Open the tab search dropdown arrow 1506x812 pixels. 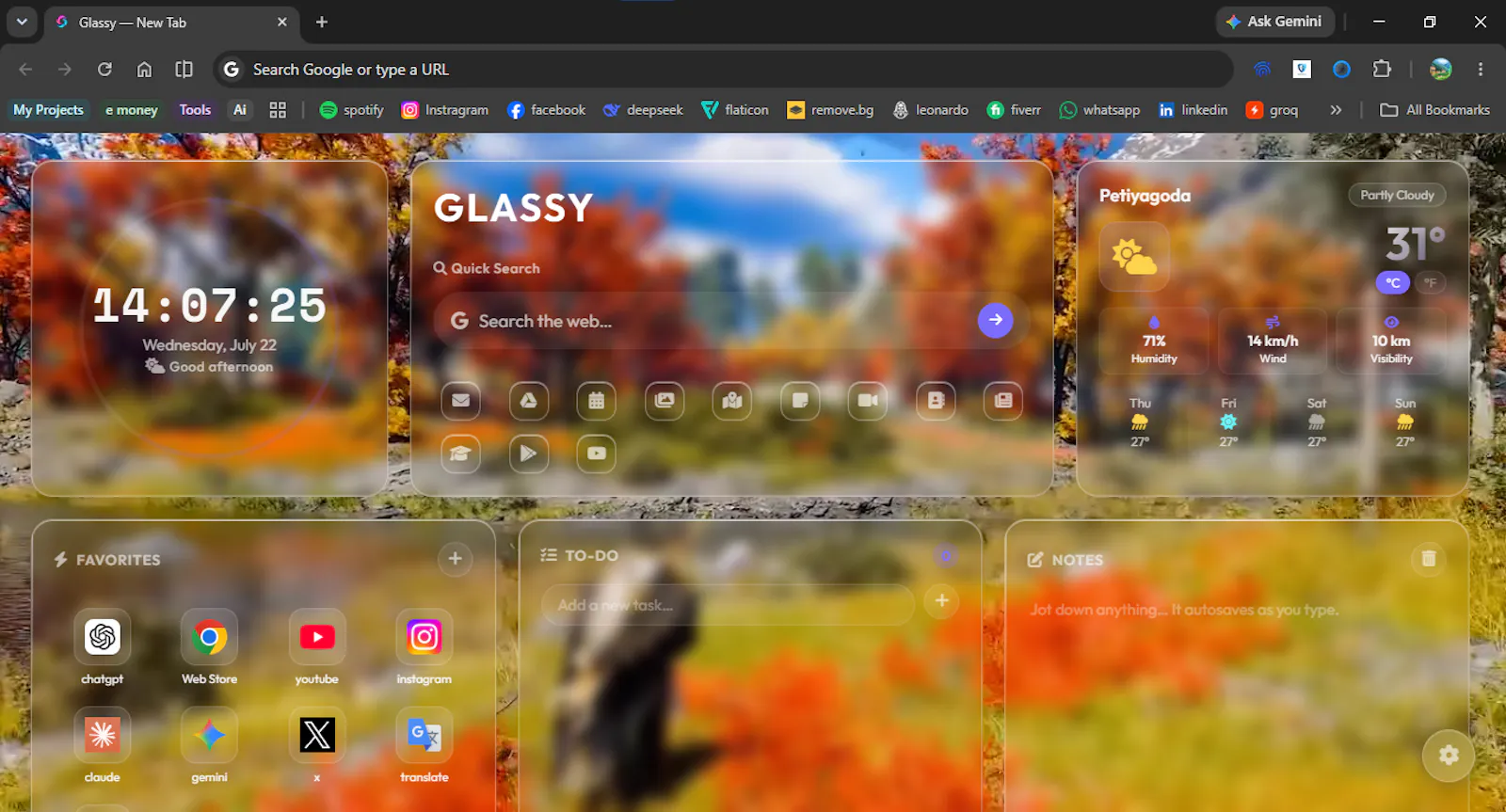pos(22,22)
